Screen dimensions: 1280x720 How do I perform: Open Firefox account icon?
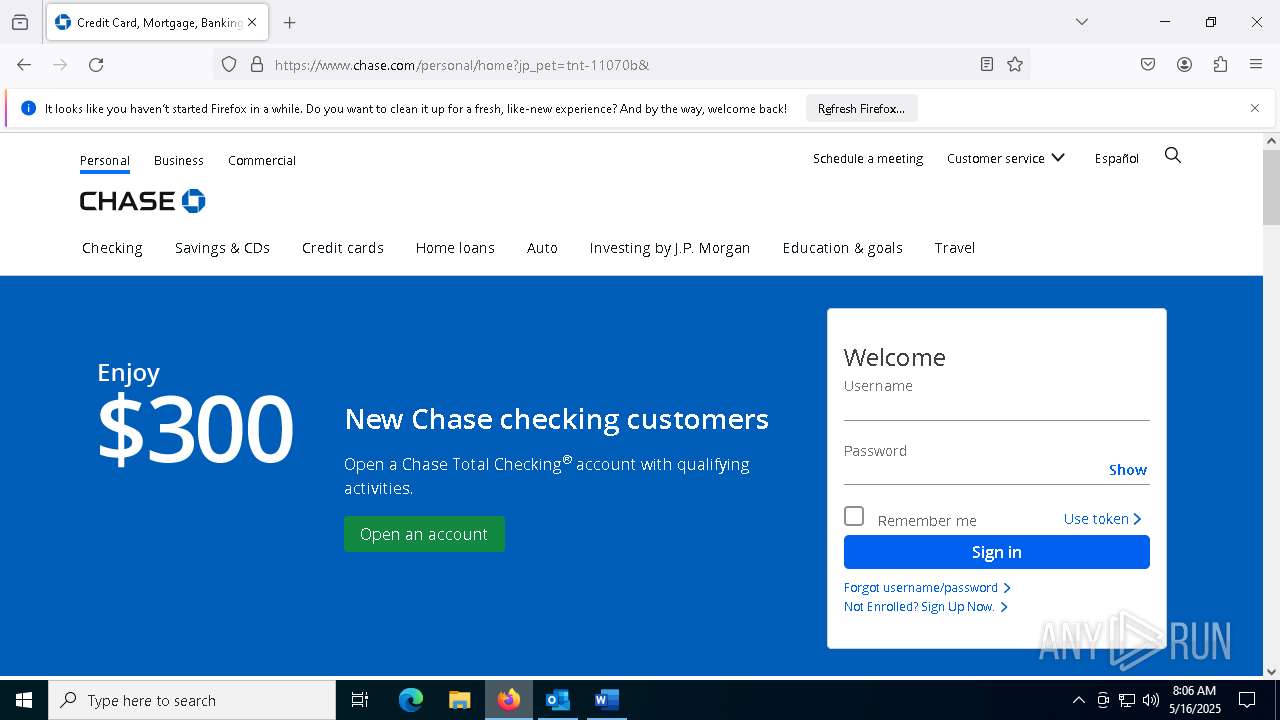coord(1184,65)
